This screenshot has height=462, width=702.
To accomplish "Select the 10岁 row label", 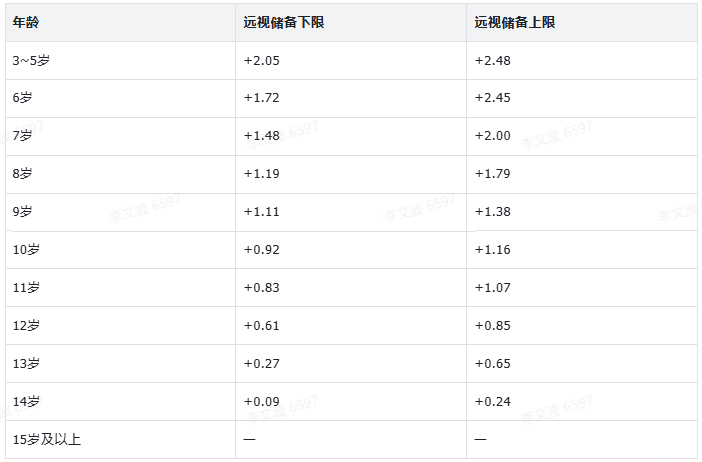I will 26,249.
